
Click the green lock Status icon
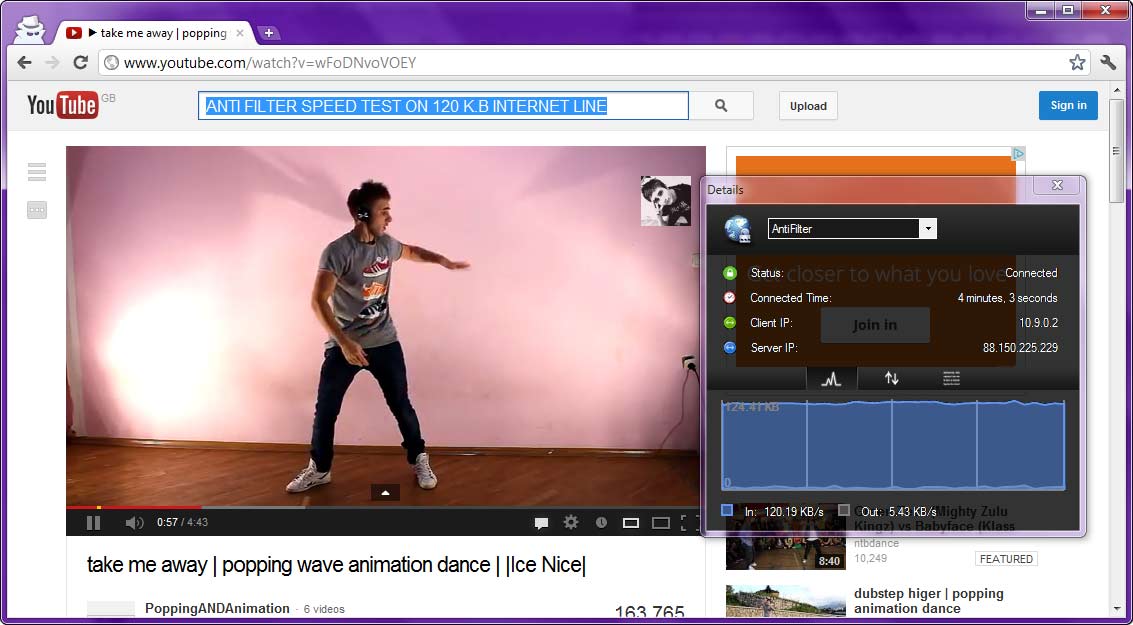730,272
